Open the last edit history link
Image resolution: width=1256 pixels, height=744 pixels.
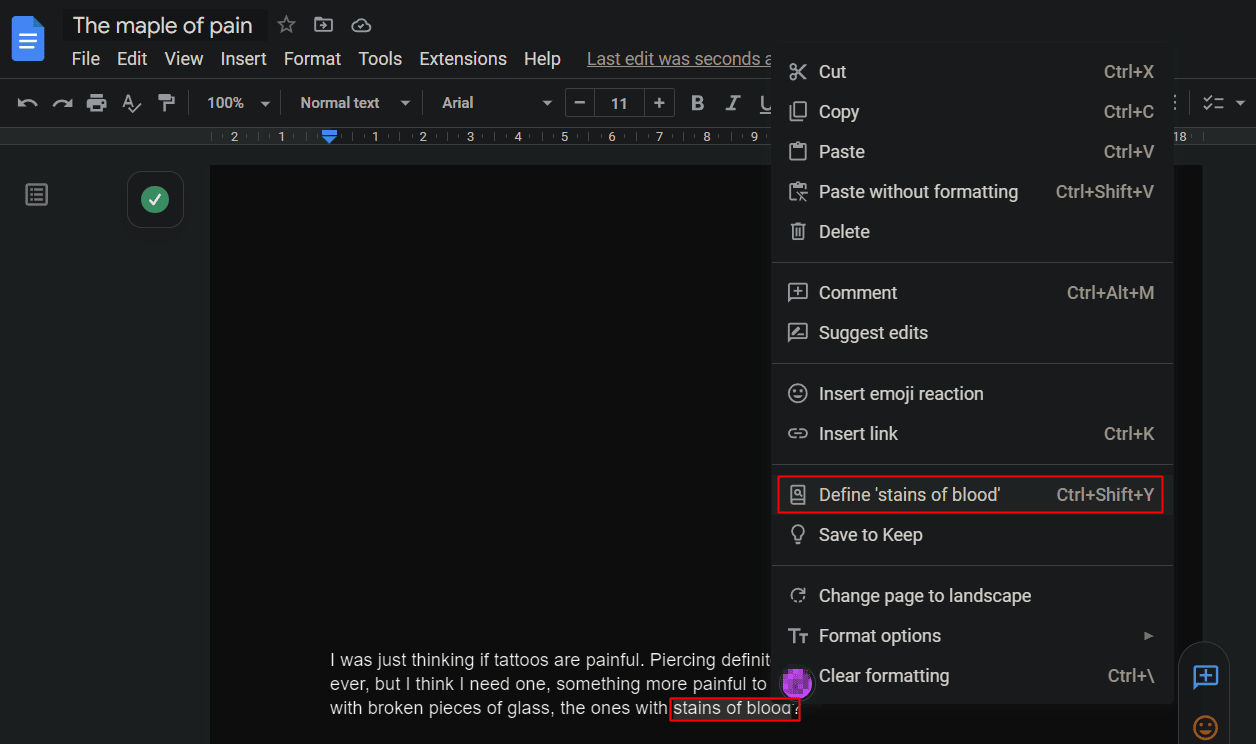679,59
